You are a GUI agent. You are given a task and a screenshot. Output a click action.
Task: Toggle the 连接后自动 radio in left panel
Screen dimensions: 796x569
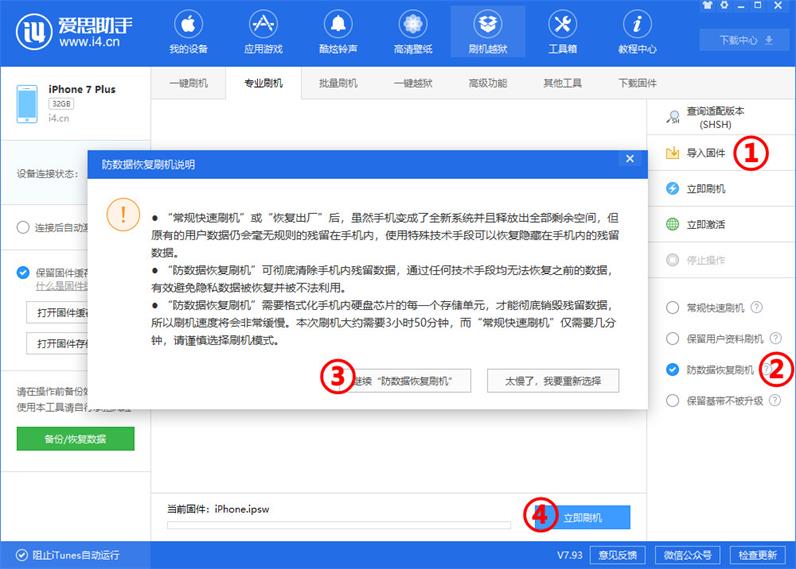23,227
